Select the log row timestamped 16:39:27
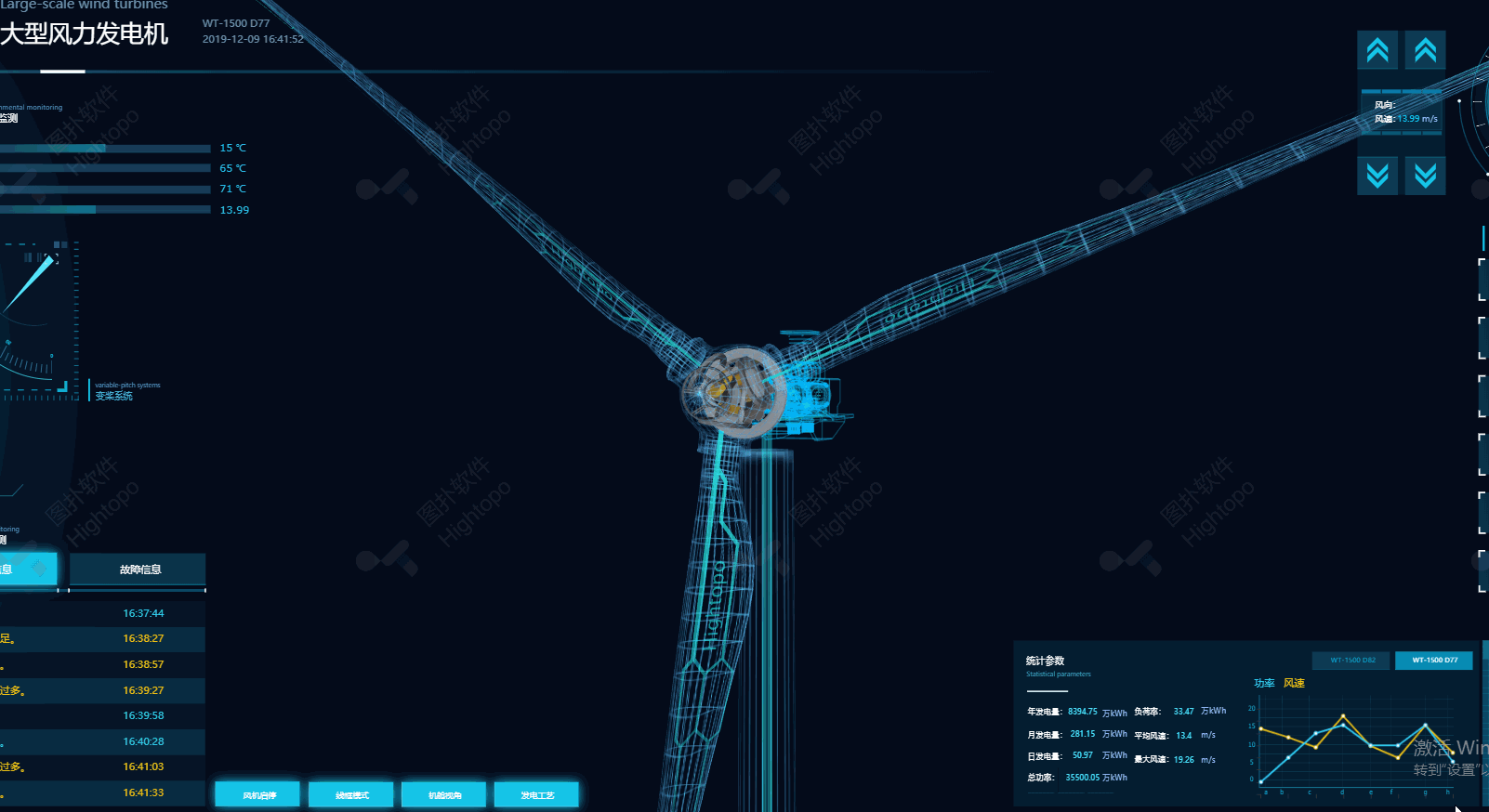Screen dimensions: 1489x812 (x=102, y=690)
